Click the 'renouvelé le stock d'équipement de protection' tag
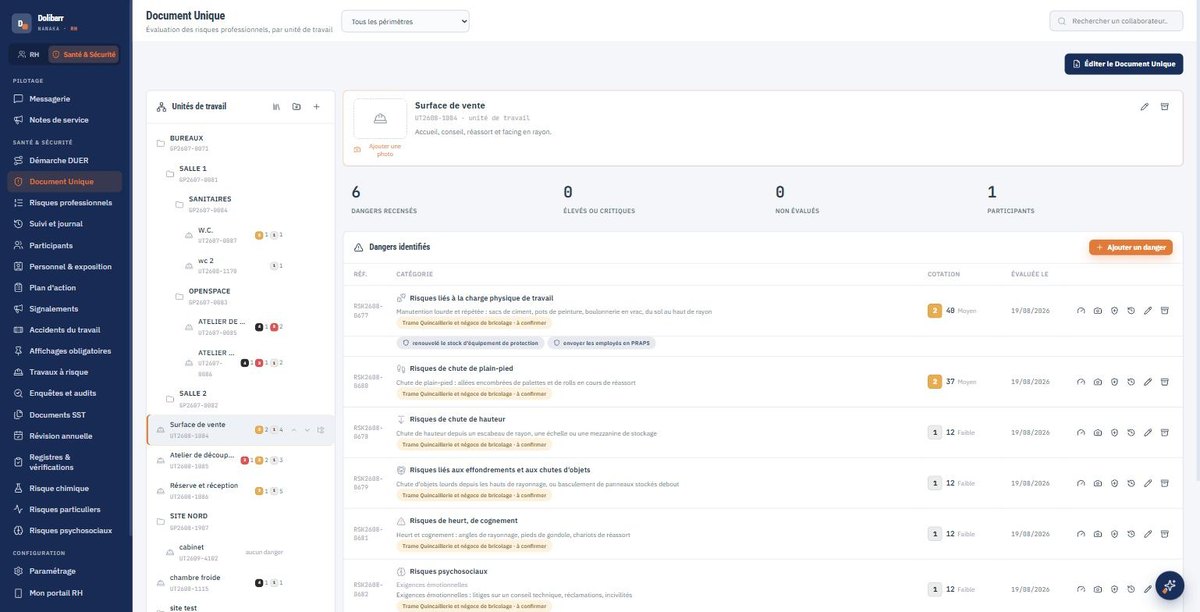The width and height of the screenshot is (1200, 612). pos(470,343)
